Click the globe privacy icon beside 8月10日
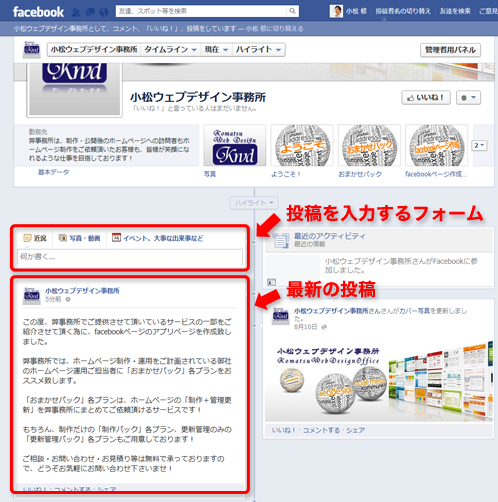Screen dimensions: 498x502 324,327
